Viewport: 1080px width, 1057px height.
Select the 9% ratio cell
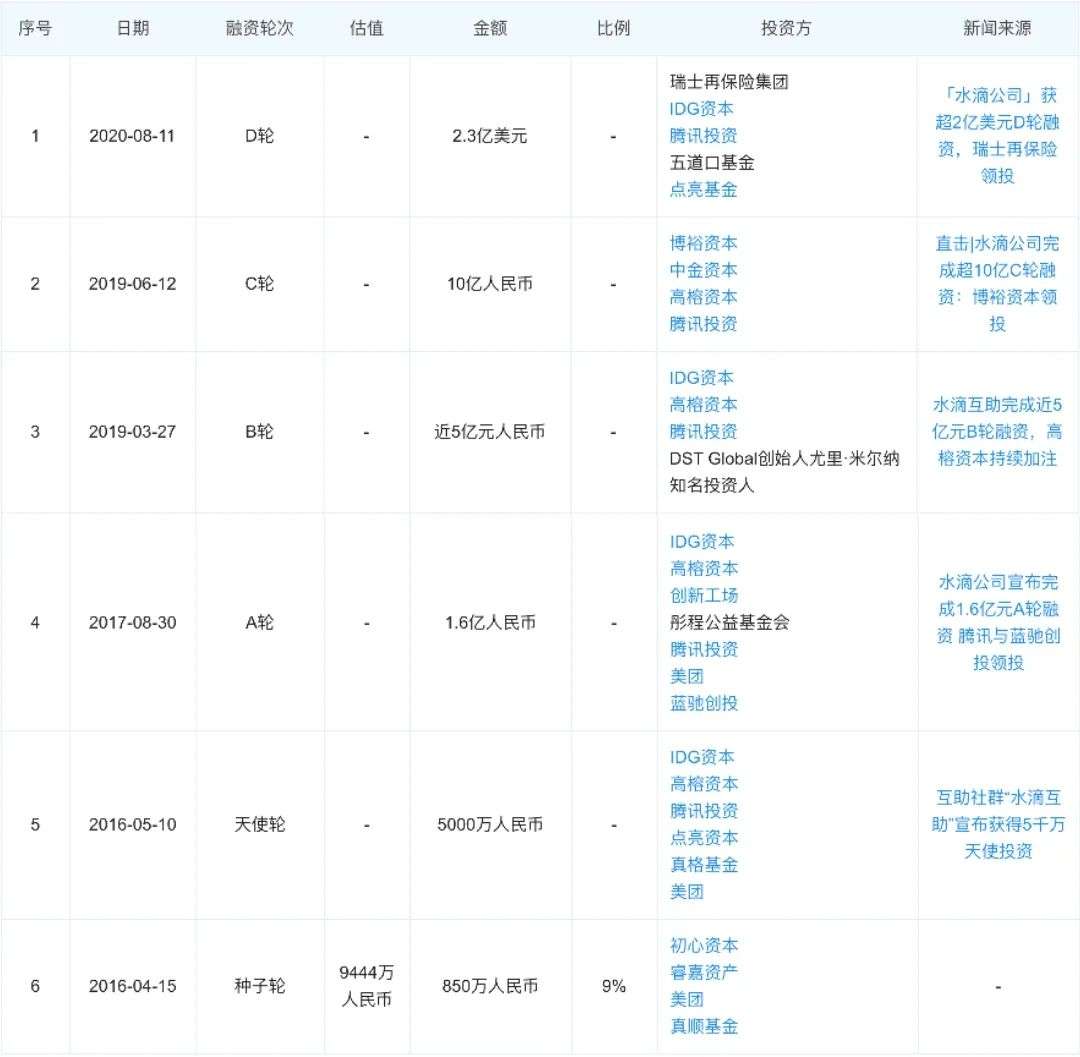click(613, 986)
